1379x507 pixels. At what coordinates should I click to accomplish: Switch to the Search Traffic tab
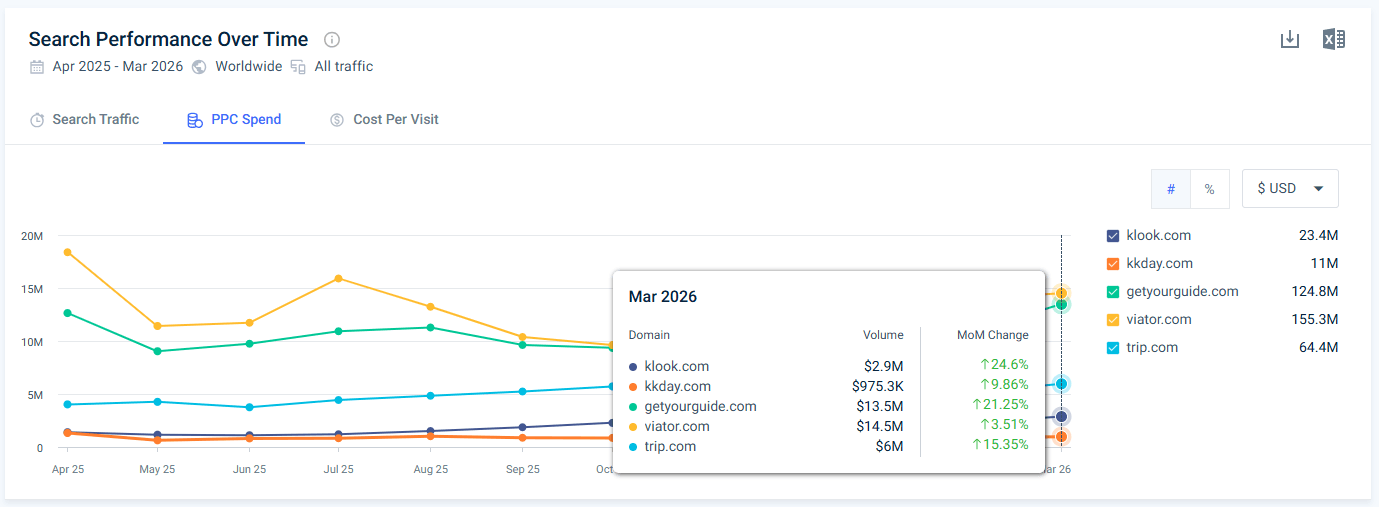(85, 119)
